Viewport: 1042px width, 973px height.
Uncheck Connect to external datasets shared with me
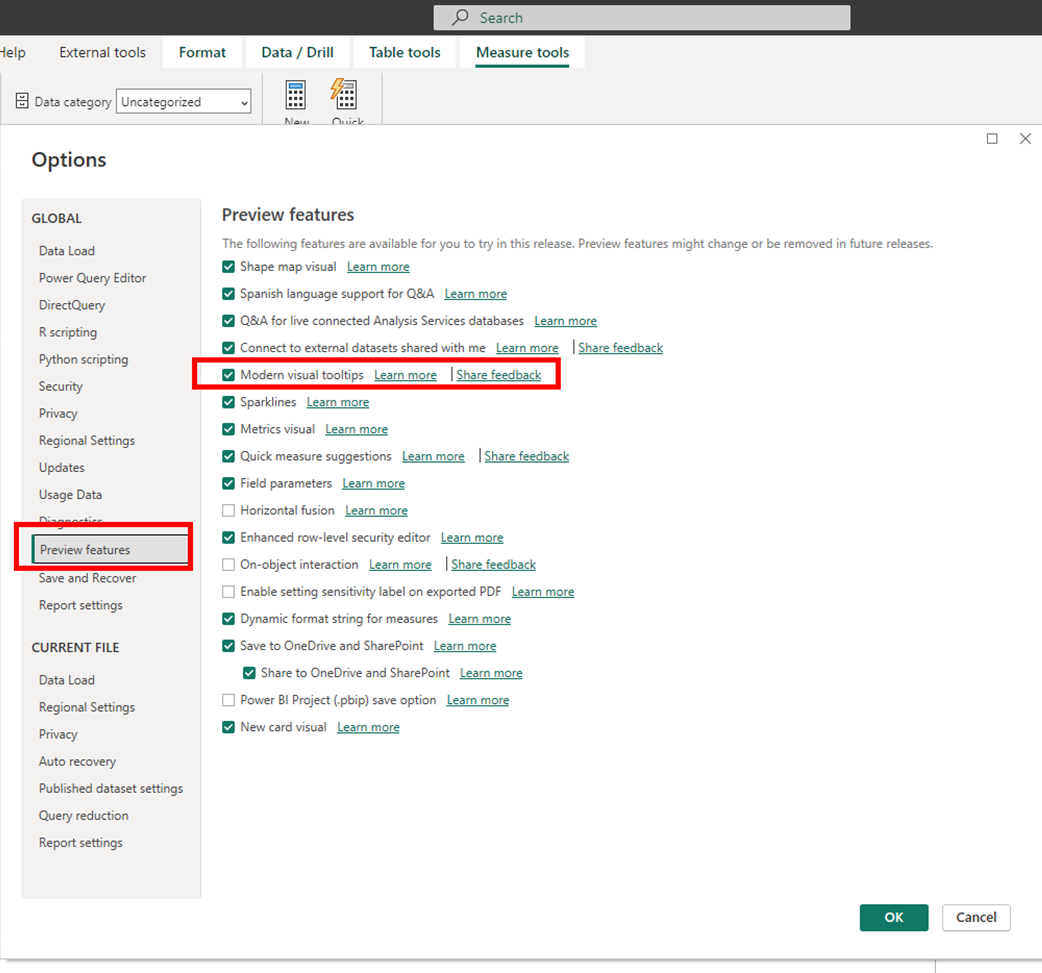point(229,348)
